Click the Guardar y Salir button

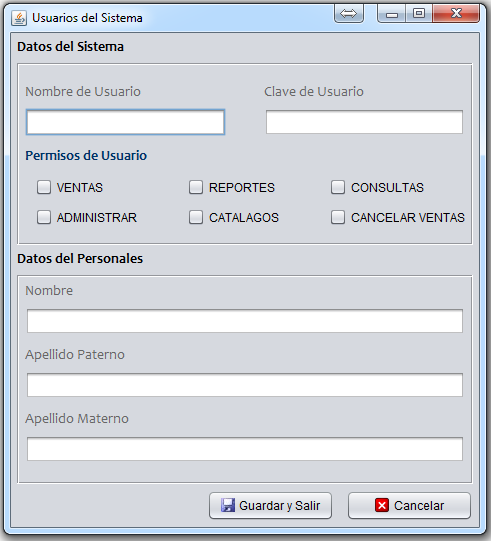click(x=270, y=505)
